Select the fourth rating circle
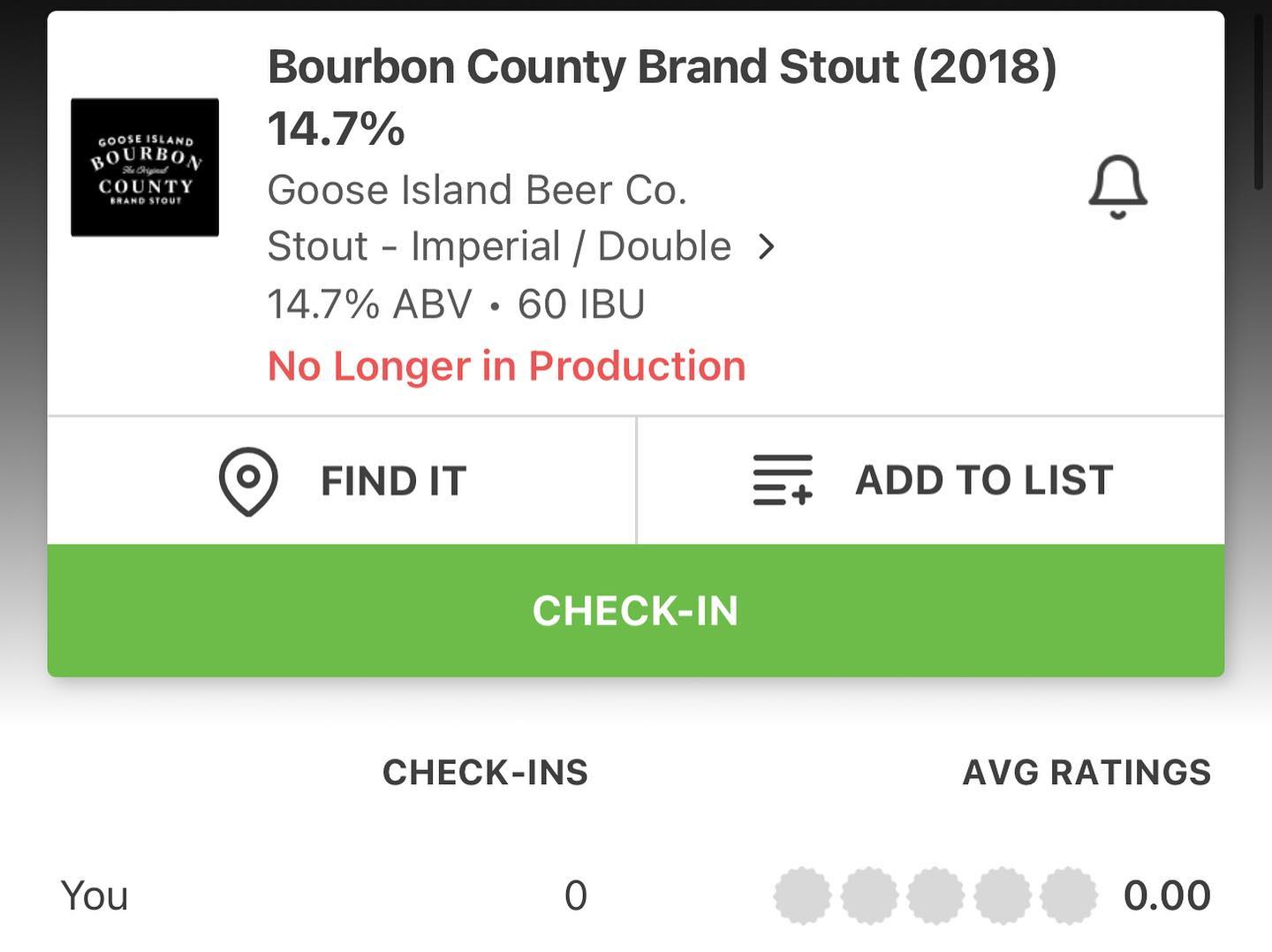This screenshot has height=952, width=1272. coord(1003,895)
